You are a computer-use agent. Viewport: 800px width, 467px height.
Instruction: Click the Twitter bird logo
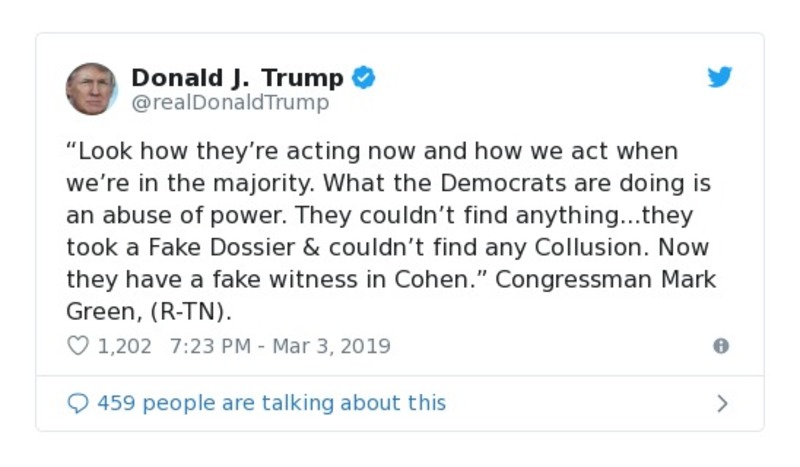click(x=720, y=77)
